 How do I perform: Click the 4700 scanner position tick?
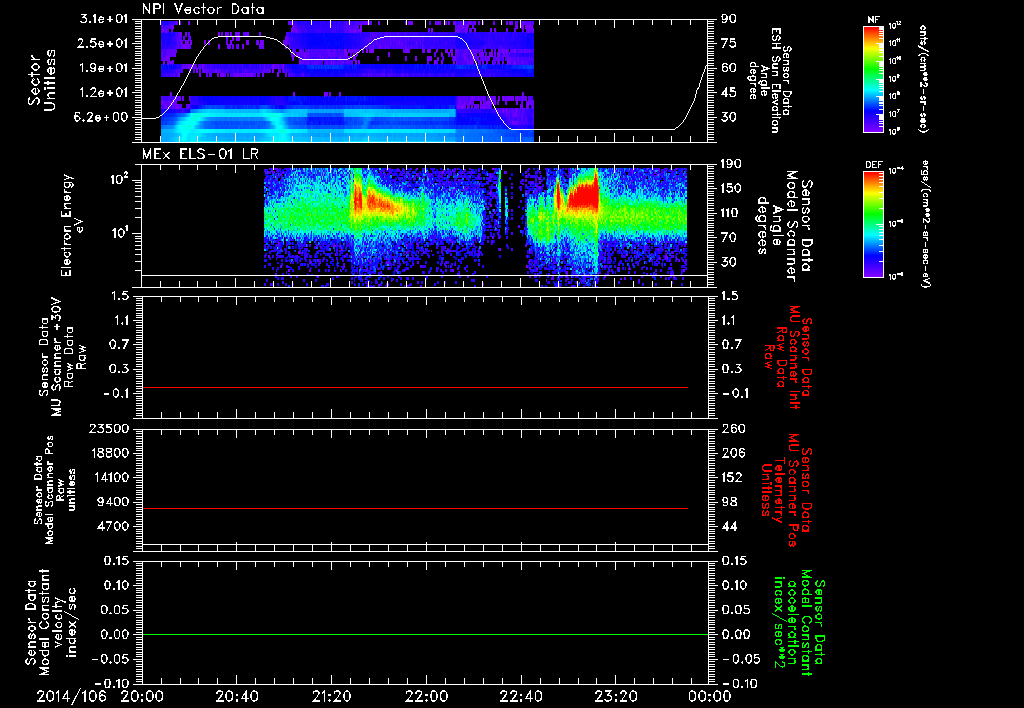pos(113,526)
